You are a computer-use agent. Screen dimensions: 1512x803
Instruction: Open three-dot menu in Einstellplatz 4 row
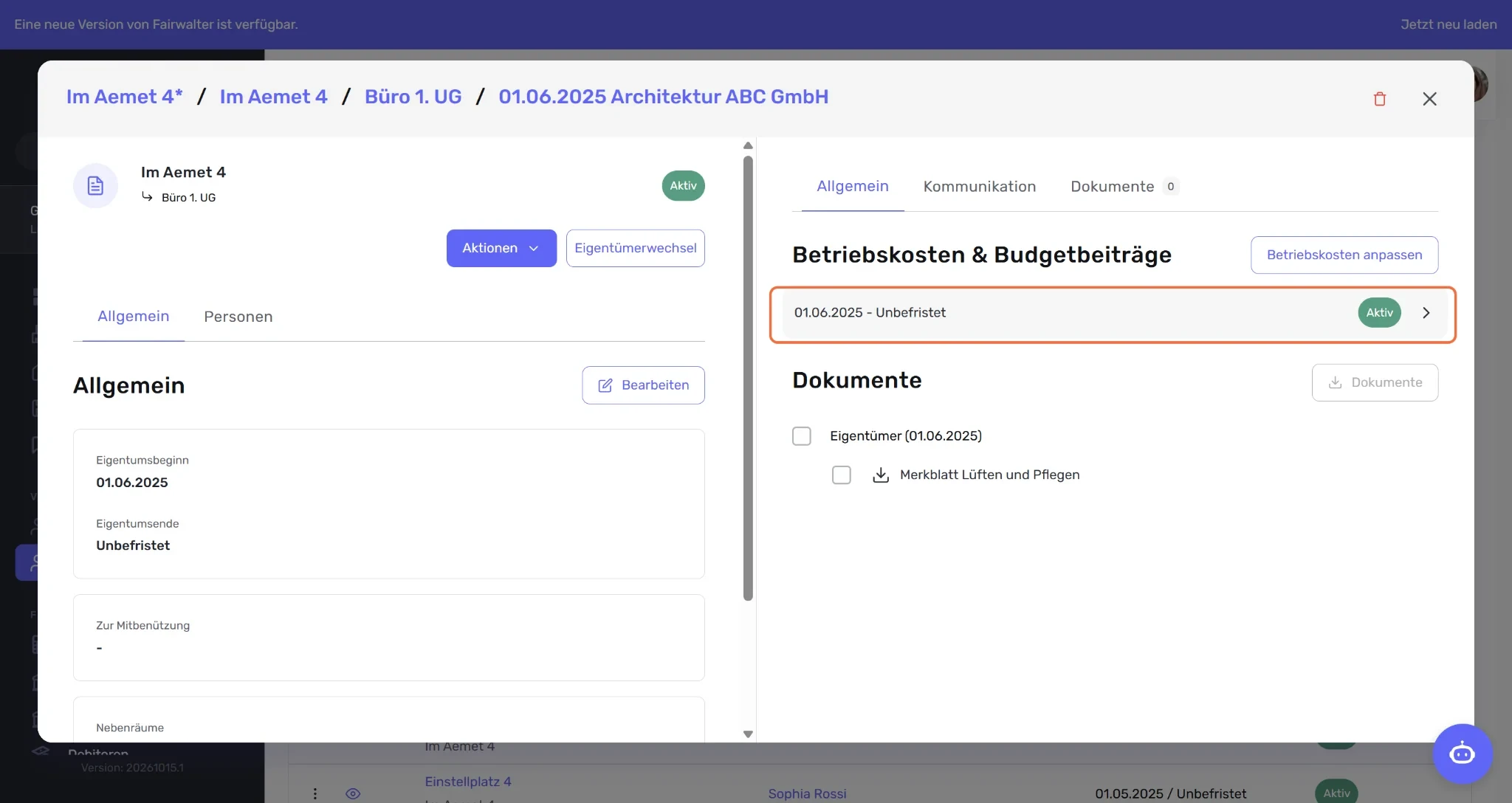coord(315,793)
